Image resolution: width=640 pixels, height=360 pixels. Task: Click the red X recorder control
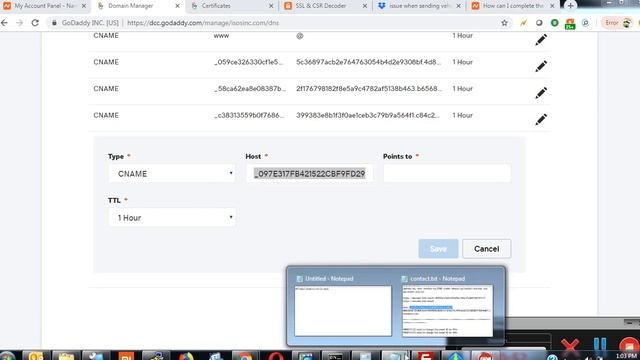pos(570,346)
